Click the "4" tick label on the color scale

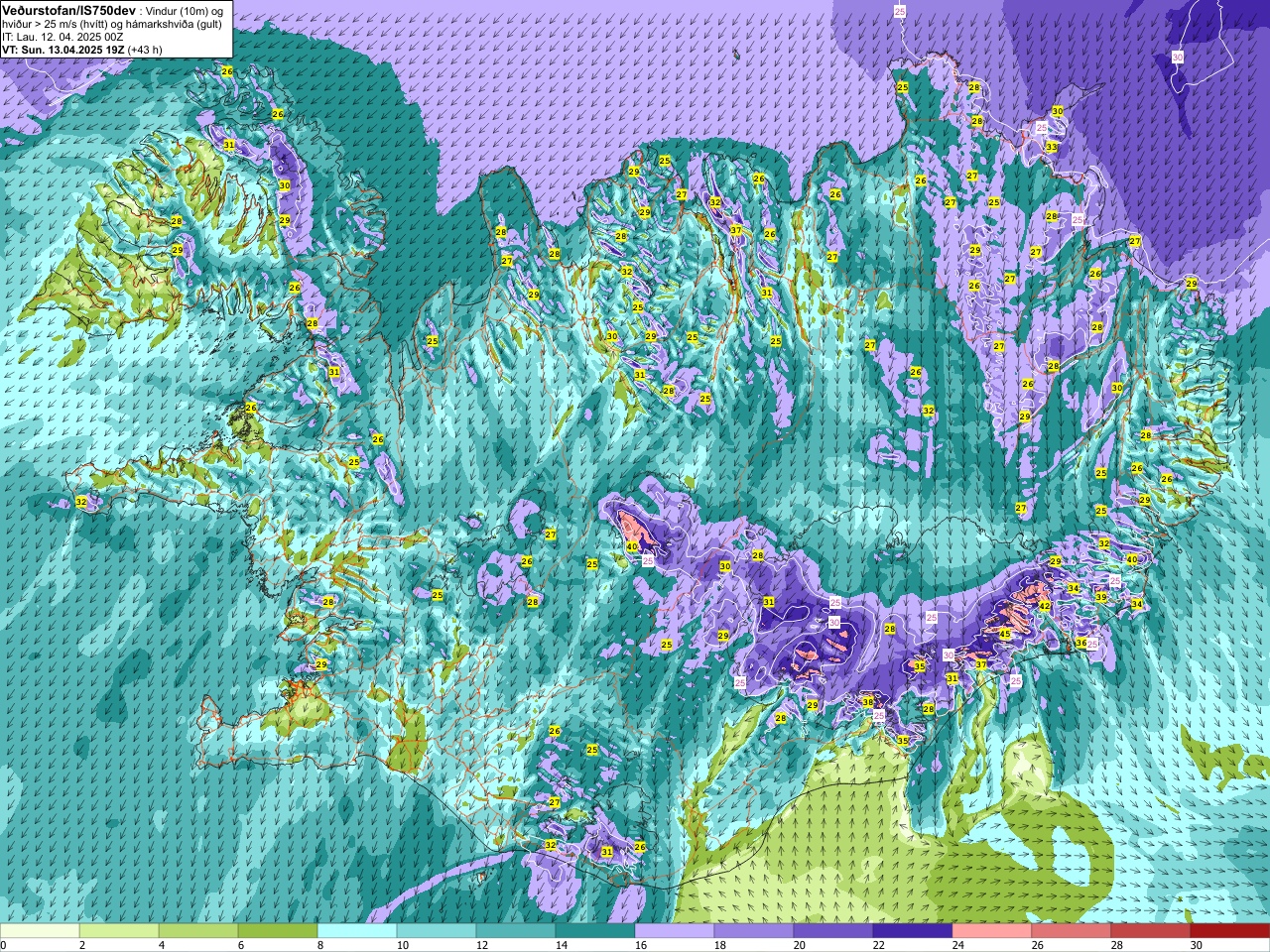[x=162, y=945]
